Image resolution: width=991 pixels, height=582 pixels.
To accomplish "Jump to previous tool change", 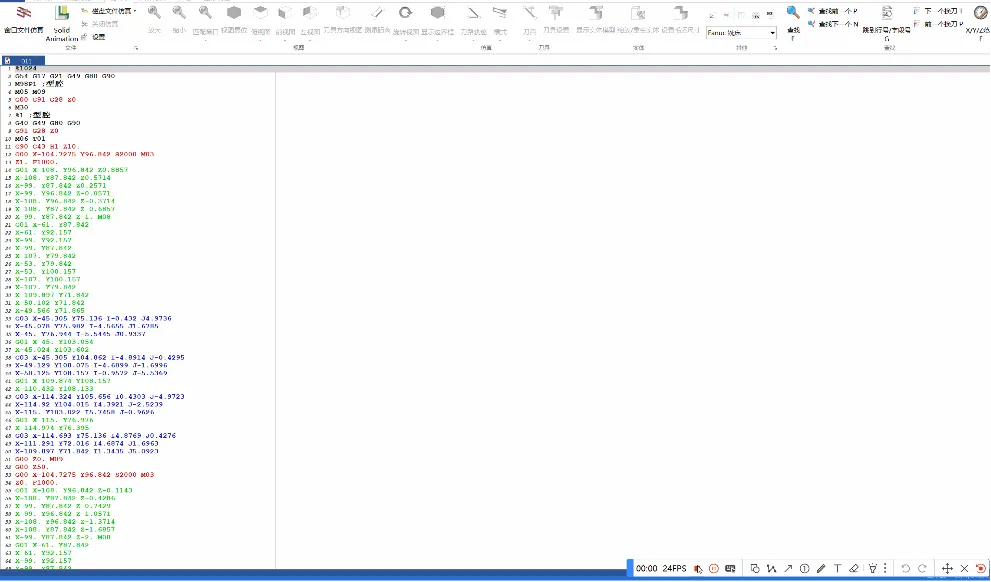I will (939, 24).
